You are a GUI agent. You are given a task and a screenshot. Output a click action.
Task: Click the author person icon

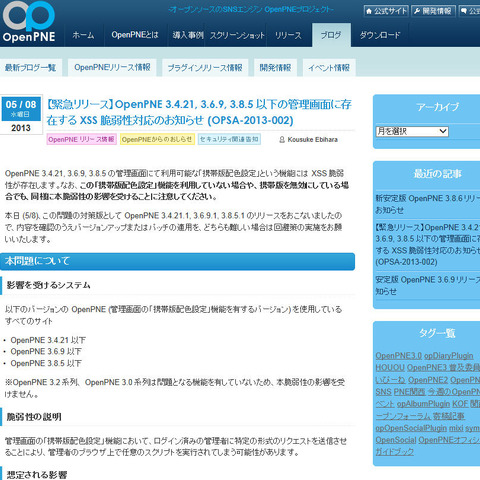pyautogui.click(x=282, y=140)
